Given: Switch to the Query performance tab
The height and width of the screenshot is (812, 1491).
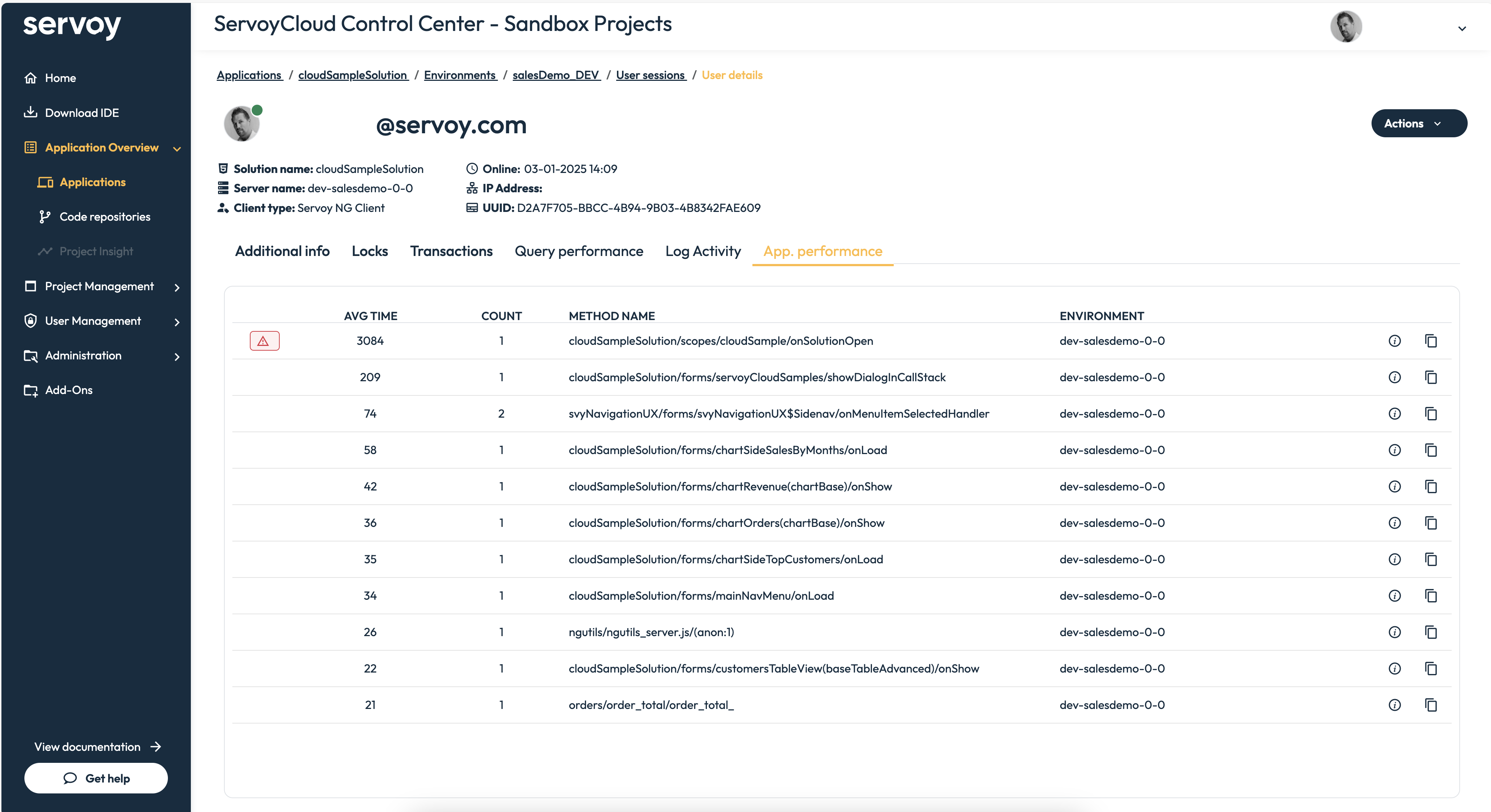Looking at the screenshot, I should click(578, 251).
